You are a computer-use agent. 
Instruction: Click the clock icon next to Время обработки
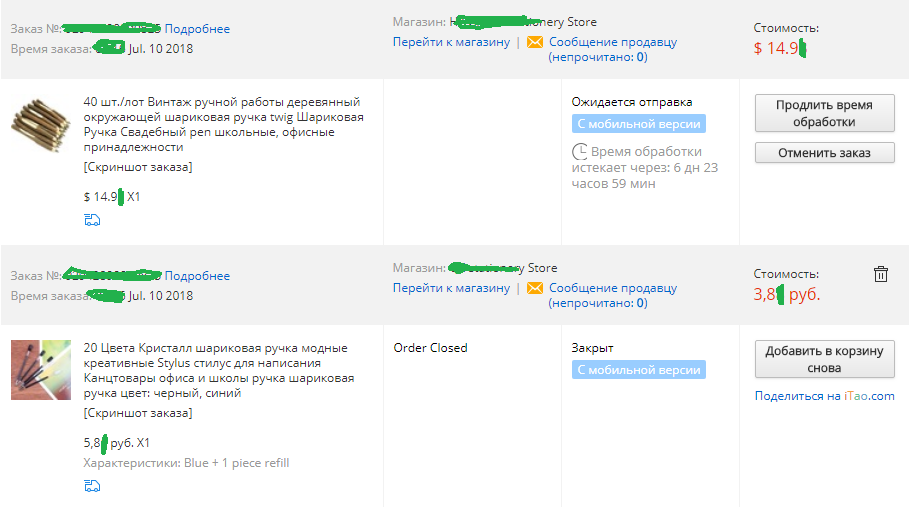(x=580, y=152)
